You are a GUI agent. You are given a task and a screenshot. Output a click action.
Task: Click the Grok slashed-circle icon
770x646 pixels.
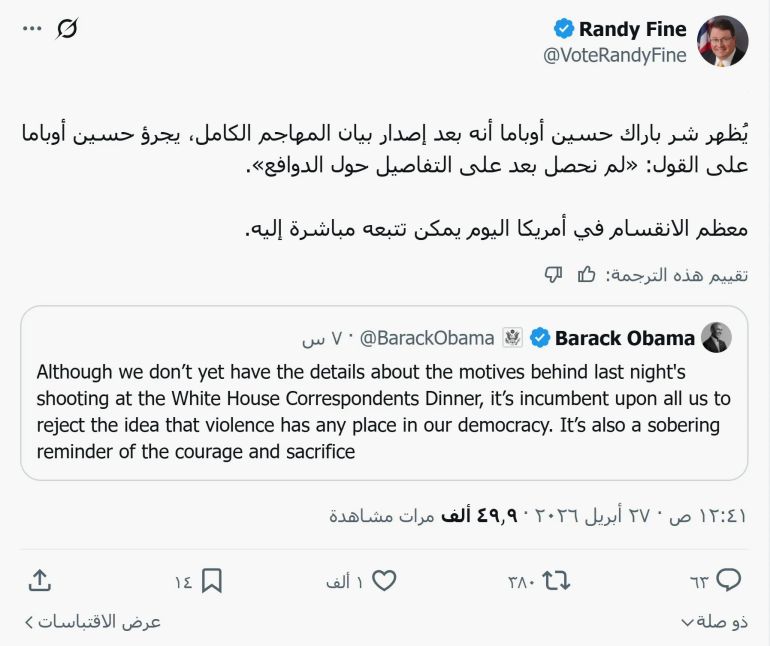(x=66, y=29)
